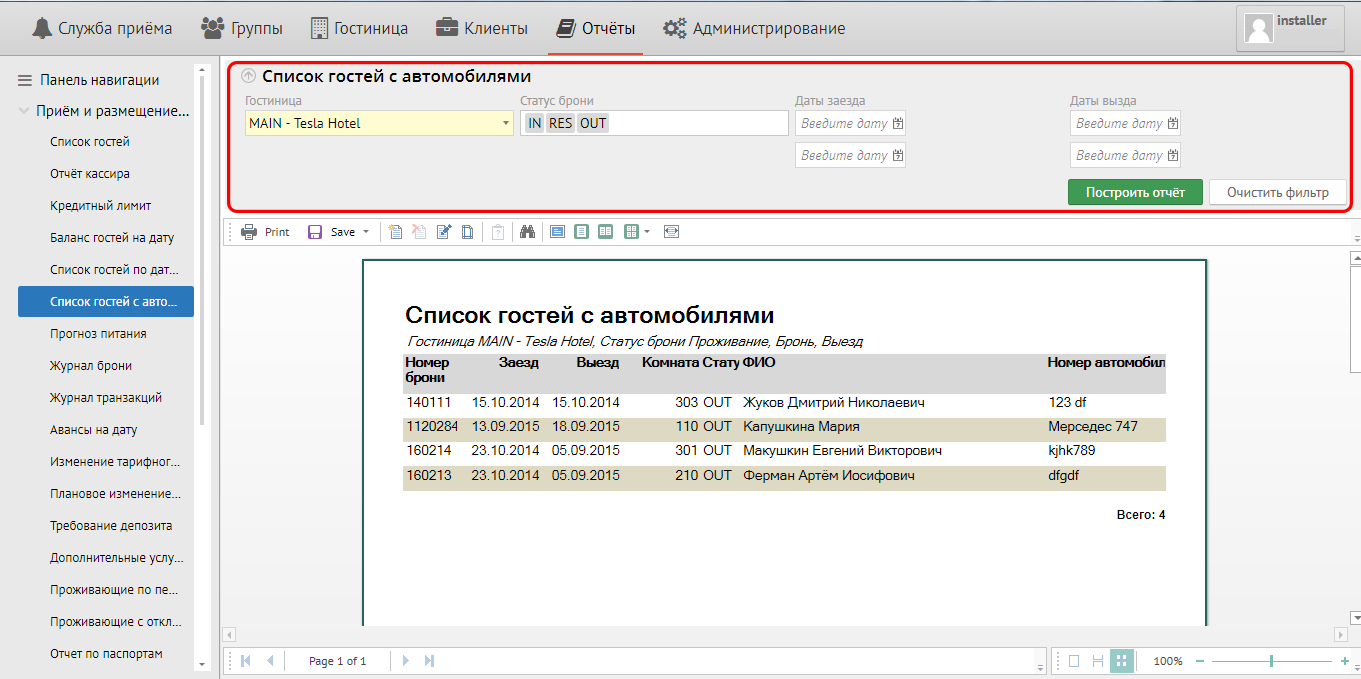The height and width of the screenshot is (679, 1361).
Task: Click the first Даты заезда date field
Action: click(x=844, y=124)
